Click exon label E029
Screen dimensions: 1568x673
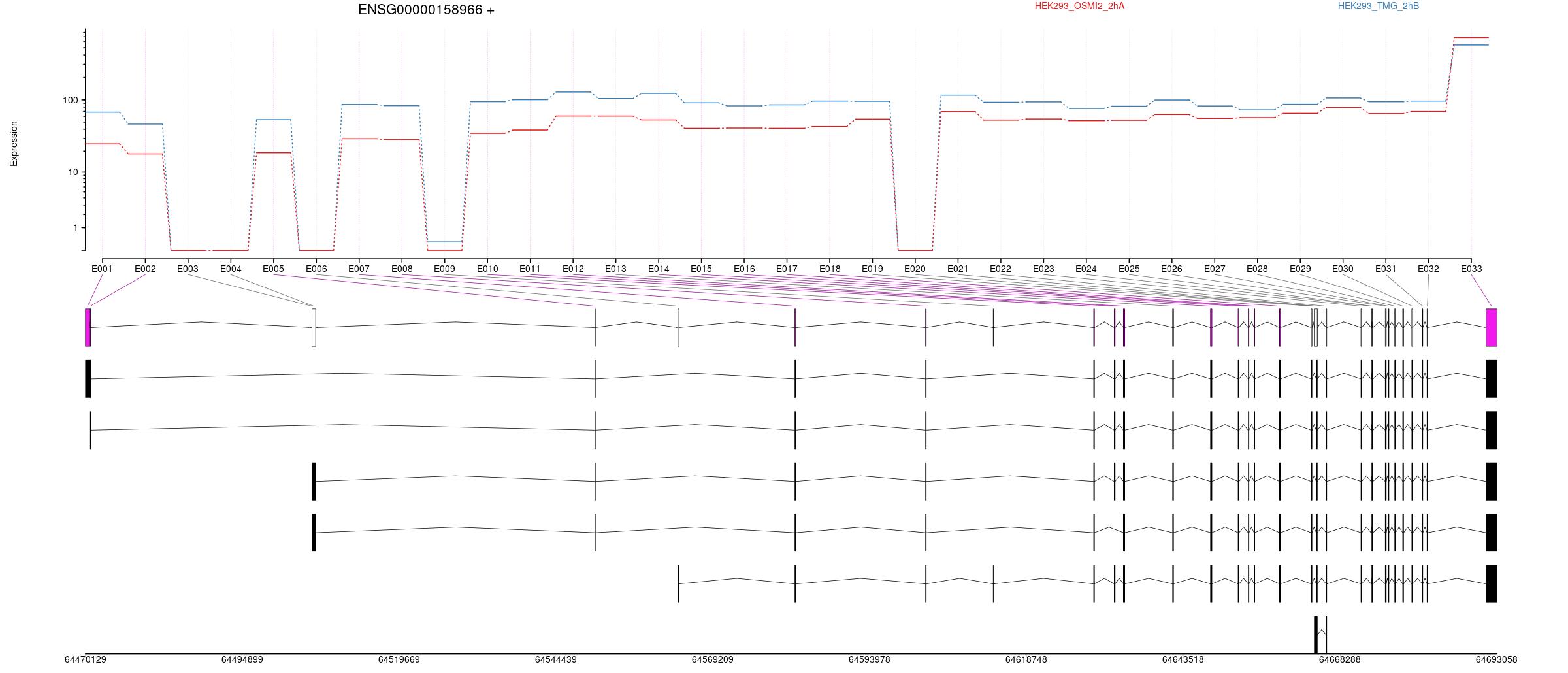[1300, 269]
